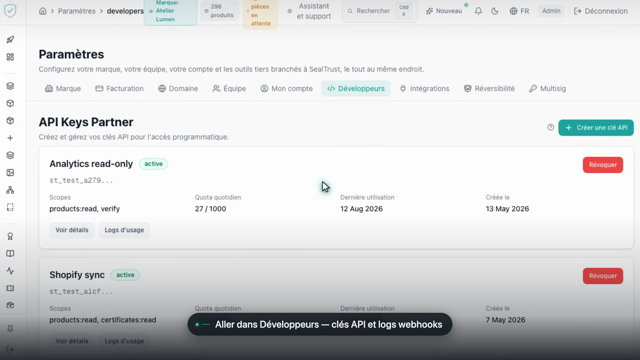This screenshot has height=360, width=640.
Task: Open the Nouveau menu
Action: point(444,11)
